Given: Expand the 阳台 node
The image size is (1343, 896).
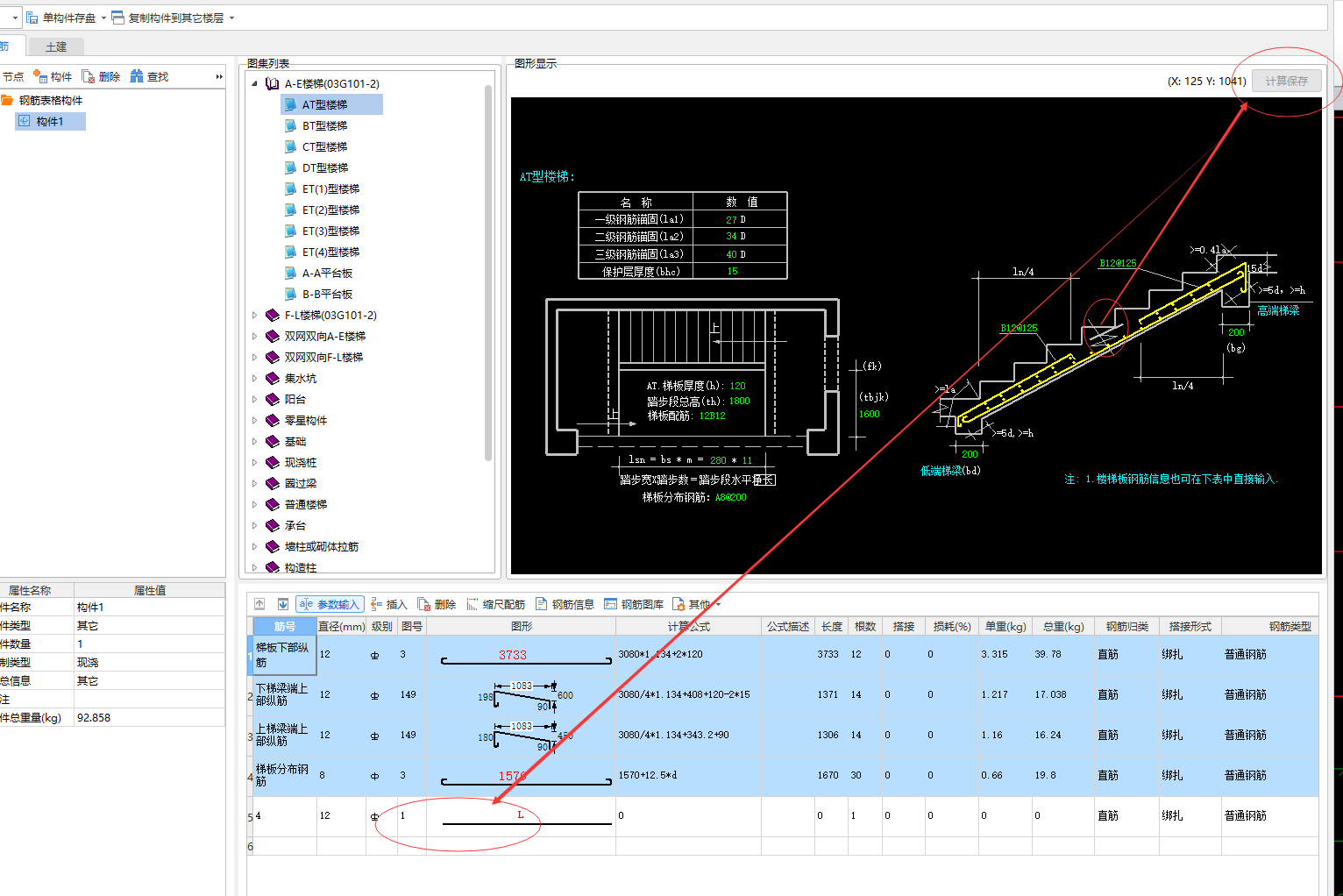Looking at the screenshot, I should click(x=255, y=400).
